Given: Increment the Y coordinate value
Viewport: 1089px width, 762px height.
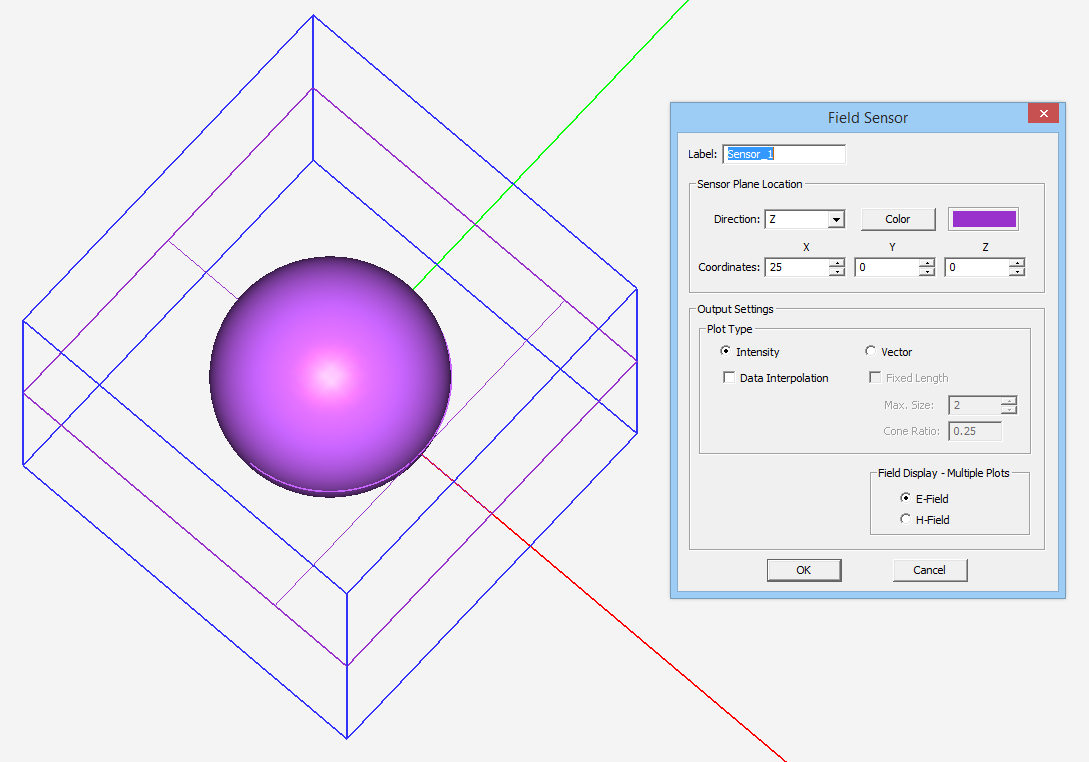Looking at the screenshot, I should [927, 263].
